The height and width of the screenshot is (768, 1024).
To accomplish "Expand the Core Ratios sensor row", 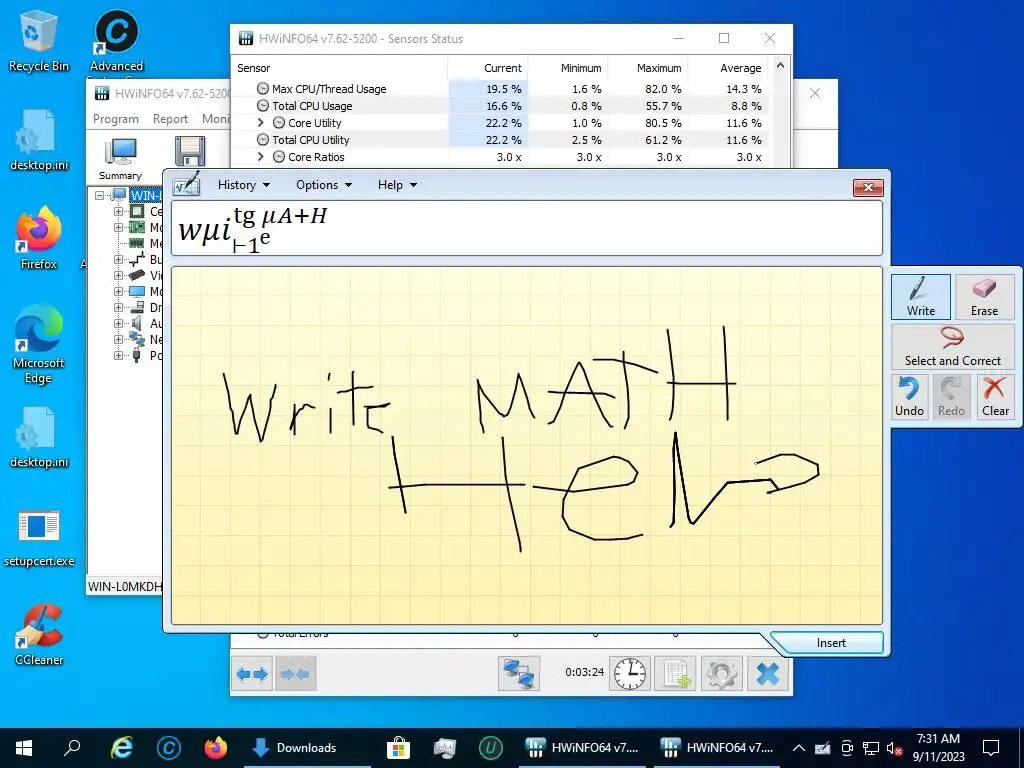I will click(x=261, y=157).
